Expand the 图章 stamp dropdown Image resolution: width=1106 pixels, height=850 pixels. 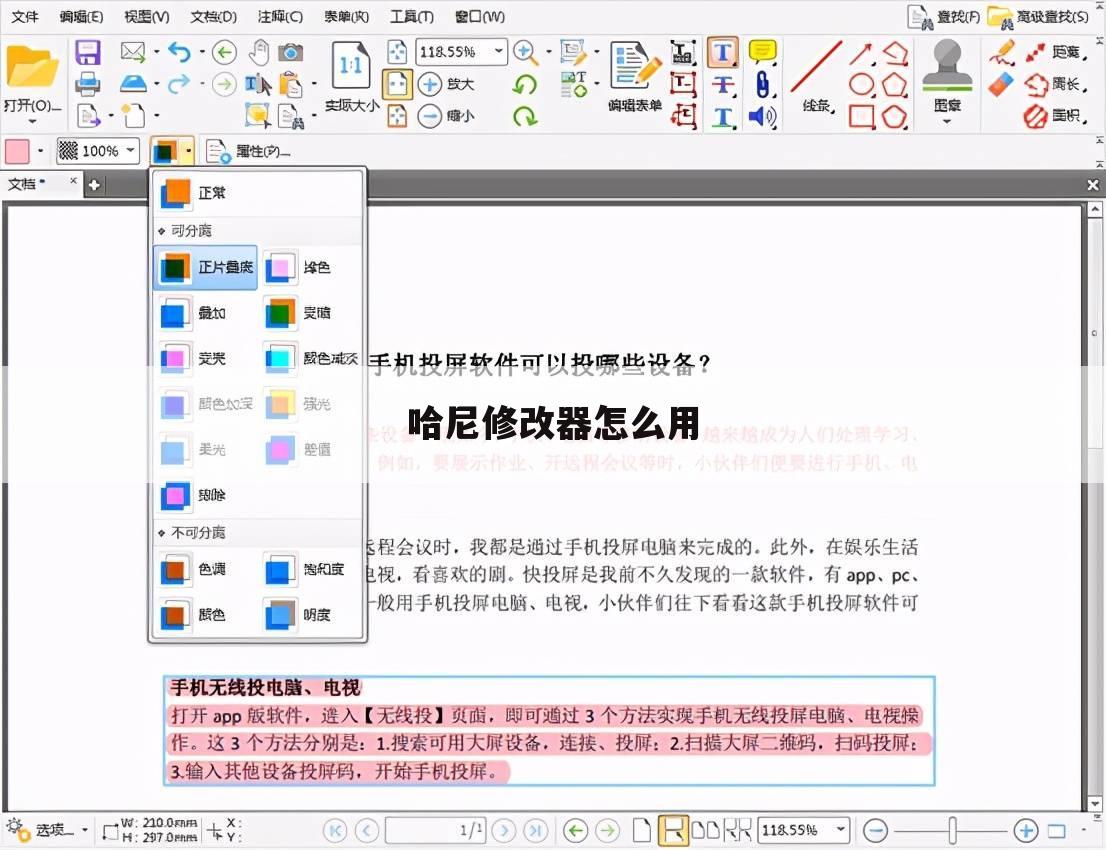[x=947, y=121]
